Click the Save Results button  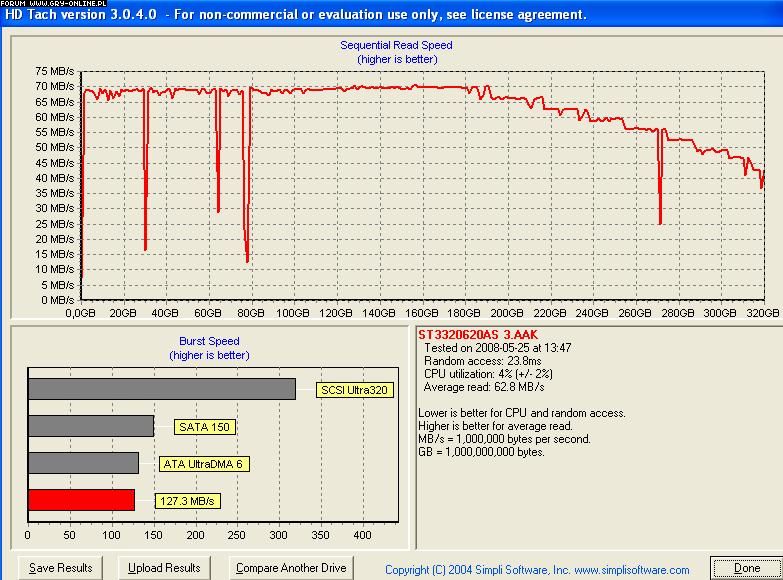(x=60, y=568)
